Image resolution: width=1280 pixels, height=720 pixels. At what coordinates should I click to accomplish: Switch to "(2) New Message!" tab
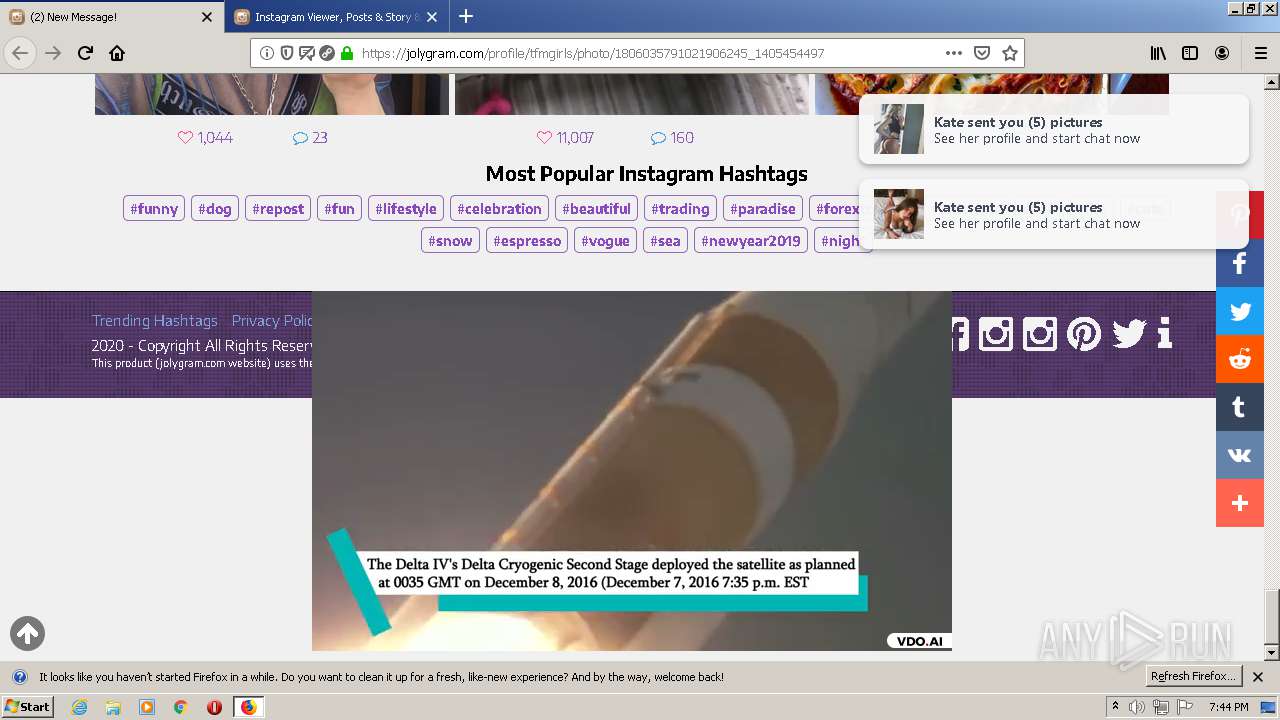click(111, 17)
